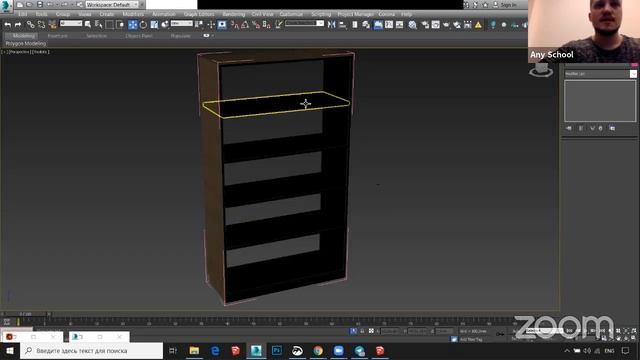
Task: Switch to the Object Paint ribbon tab
Action: pyautogui.click(x=139, y=36)
